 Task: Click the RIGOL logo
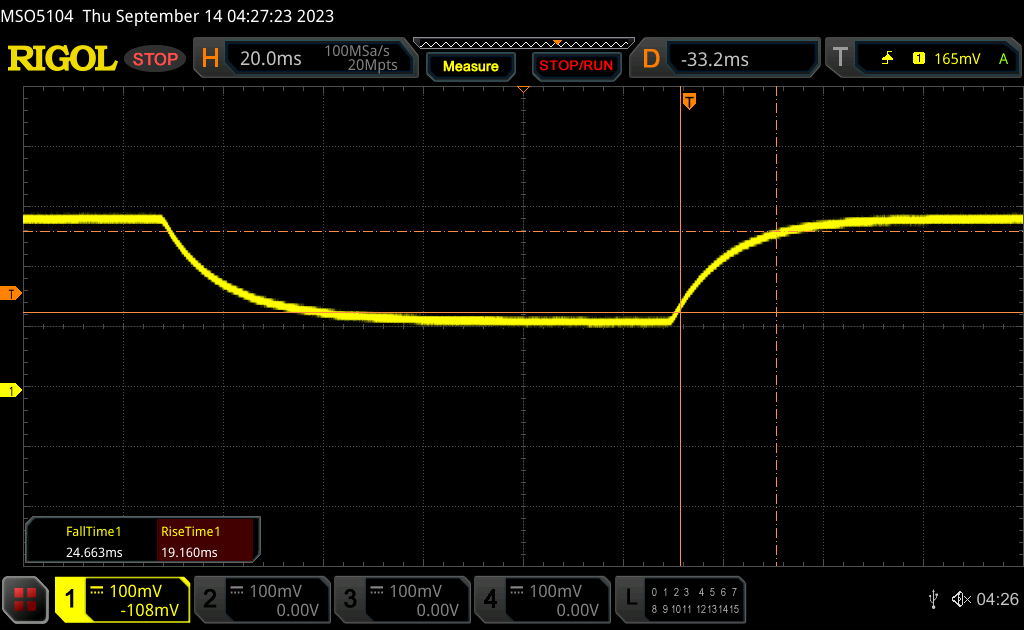pyautogui.click(x=62, y=59)
